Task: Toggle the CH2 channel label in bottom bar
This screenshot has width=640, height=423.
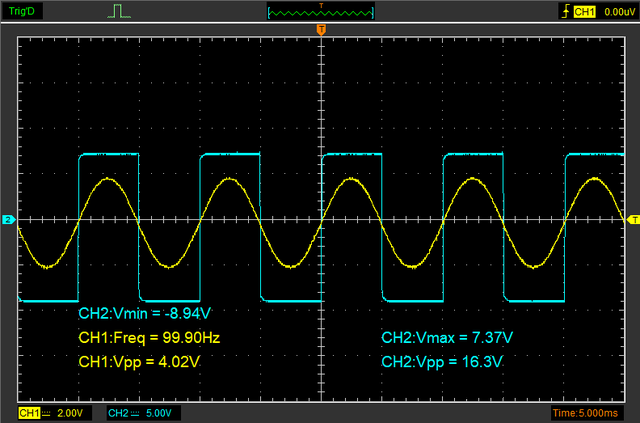Action: point(118,412)
